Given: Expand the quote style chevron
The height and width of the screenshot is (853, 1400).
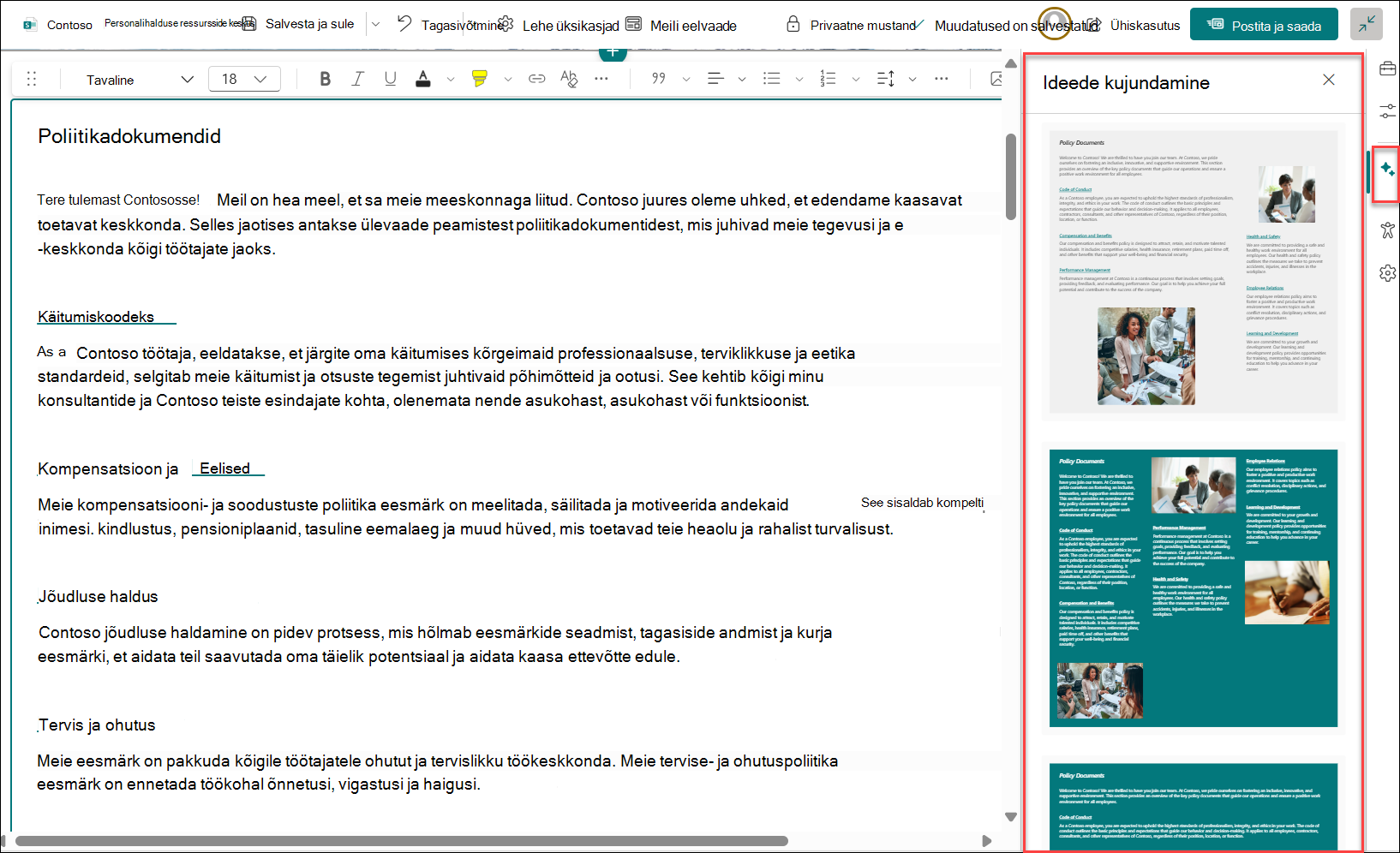Looking at the screenshot, I should point(686,80).
